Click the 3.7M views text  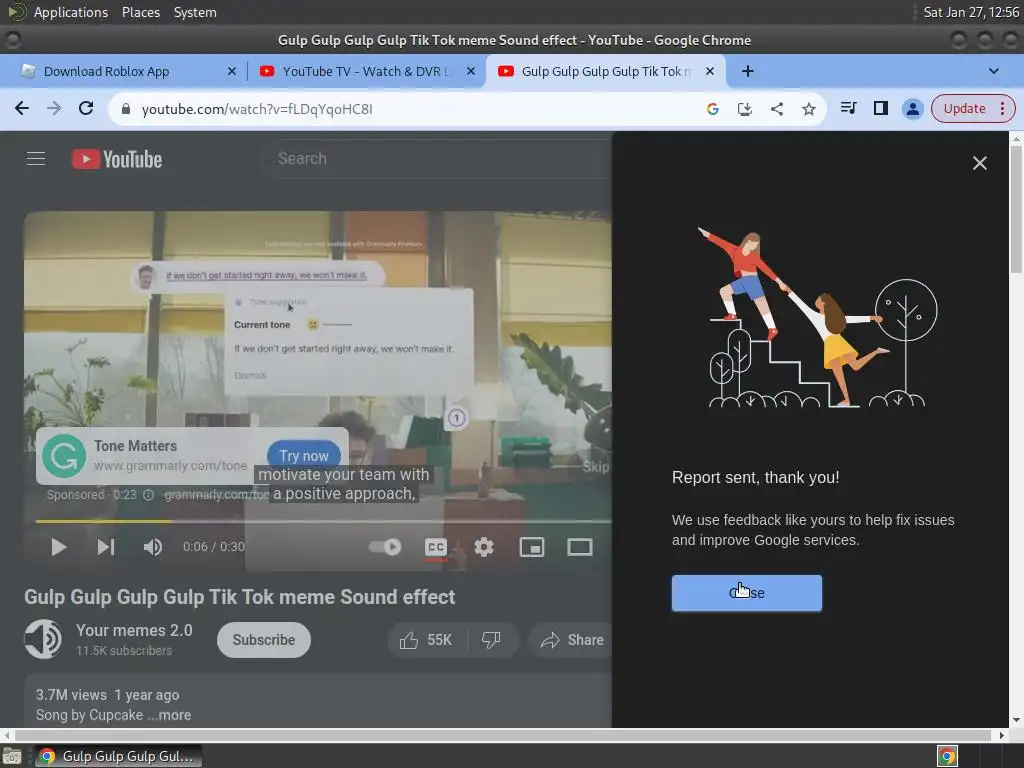(x=71, y=695)
